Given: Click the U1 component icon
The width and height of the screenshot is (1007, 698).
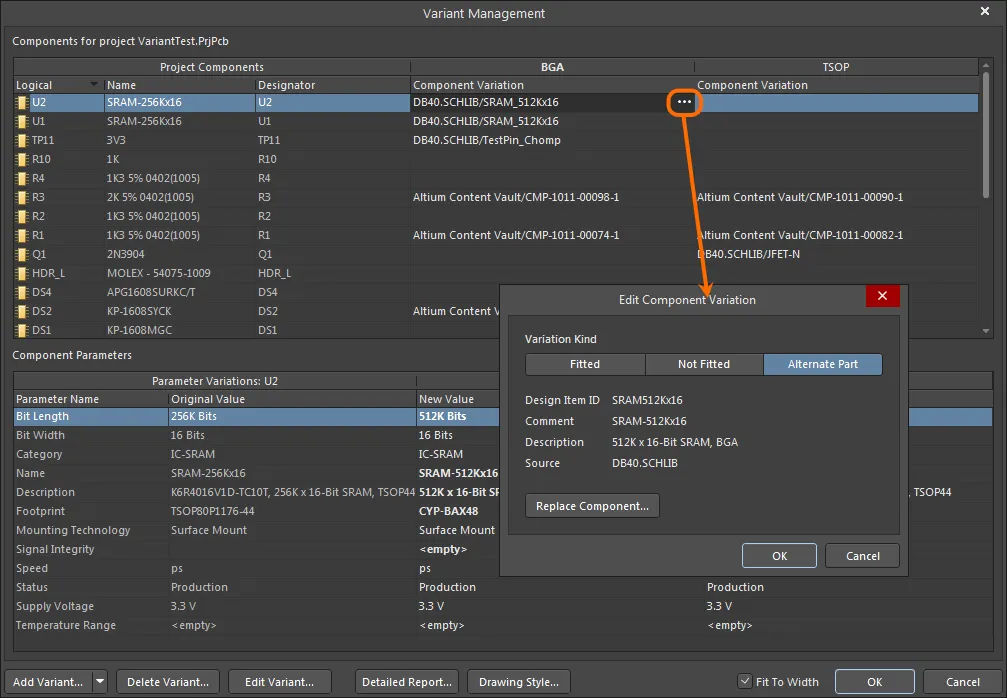Looking at the screenshot, I should pyautogui.click(x=22, y=121).
